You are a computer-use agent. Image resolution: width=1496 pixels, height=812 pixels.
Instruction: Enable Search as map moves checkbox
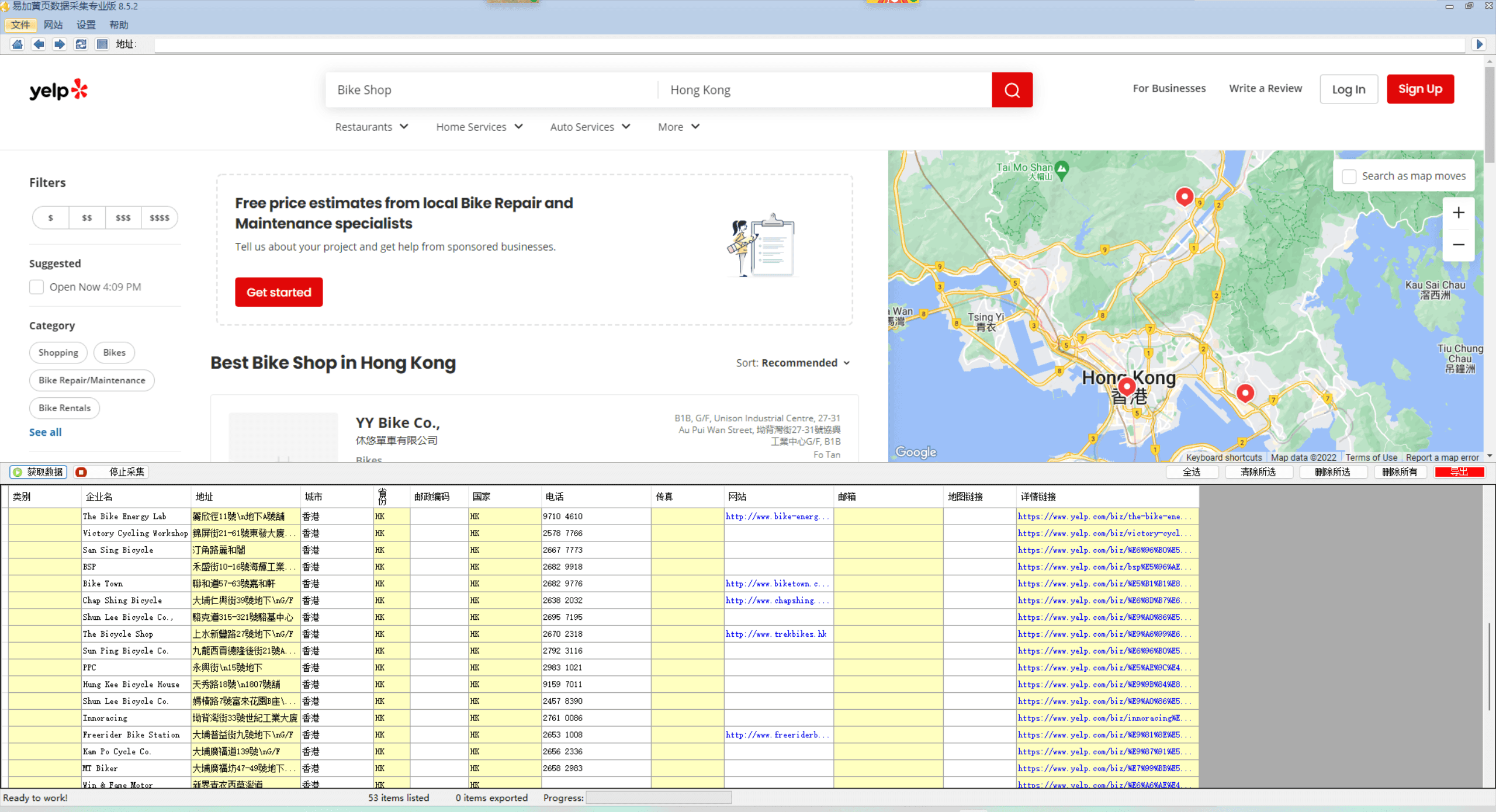pos(1349,176)
